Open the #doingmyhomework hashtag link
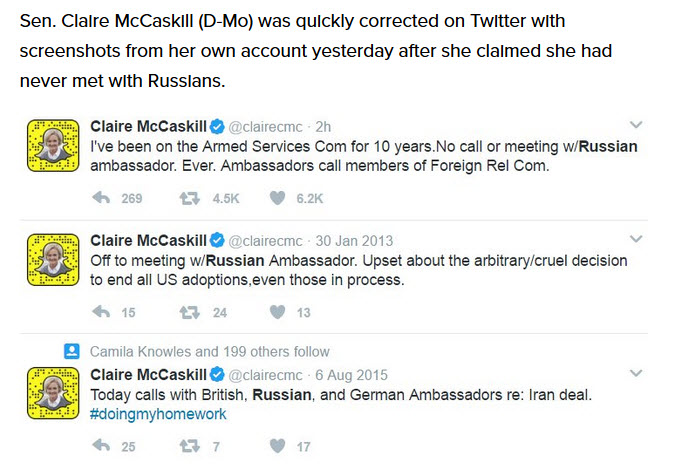 point(158,414)
